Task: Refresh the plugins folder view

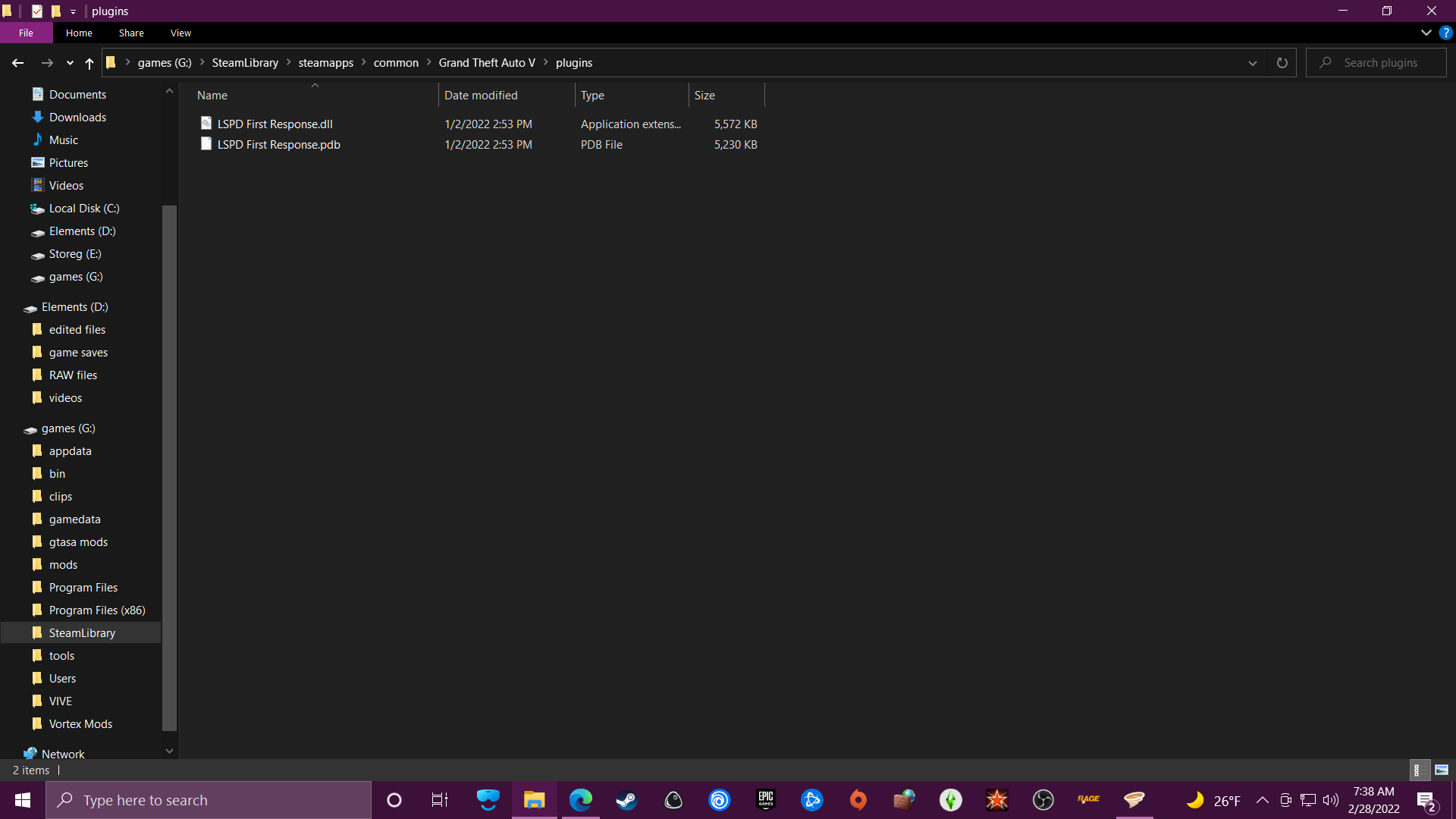Action: [1282, 63]
